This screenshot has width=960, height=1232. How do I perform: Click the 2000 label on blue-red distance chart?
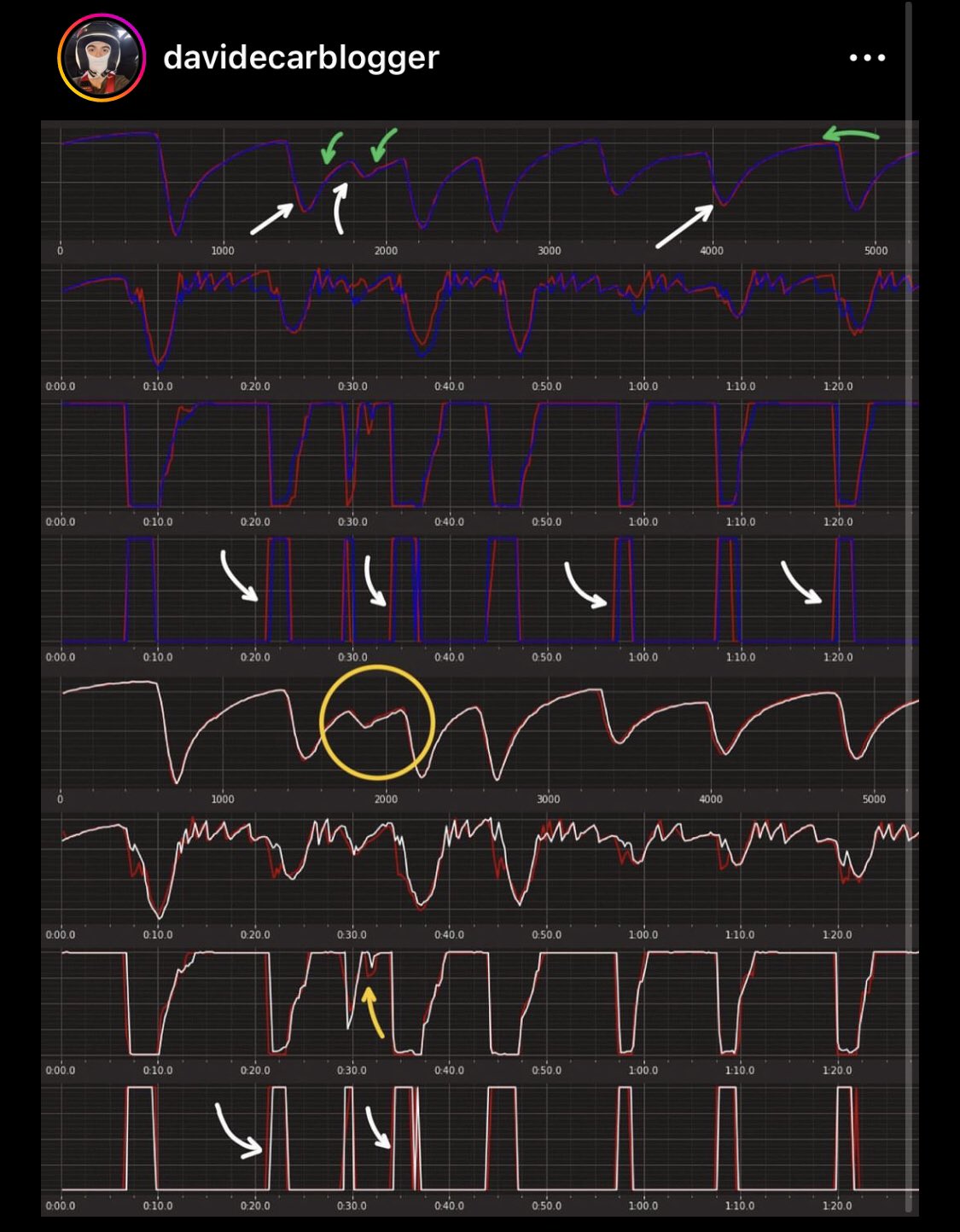[x=386, y=250]
